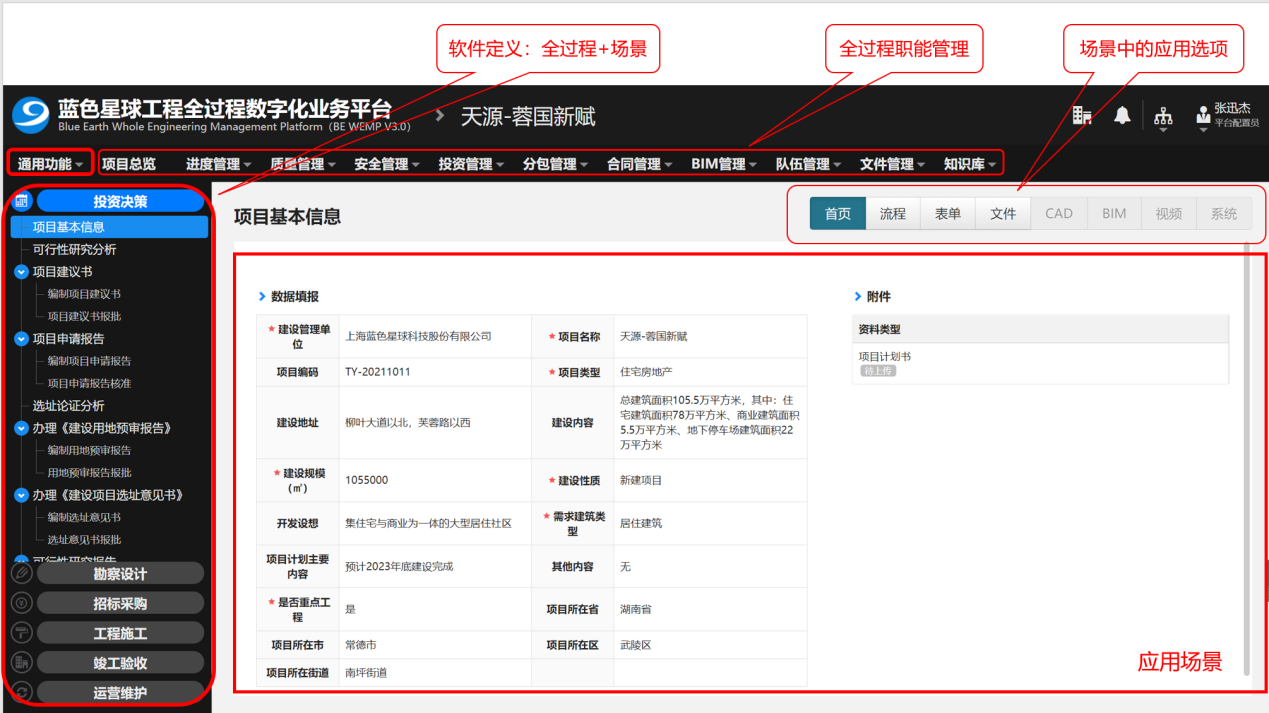Switch to the 流程 tab

tap(893, 213)
